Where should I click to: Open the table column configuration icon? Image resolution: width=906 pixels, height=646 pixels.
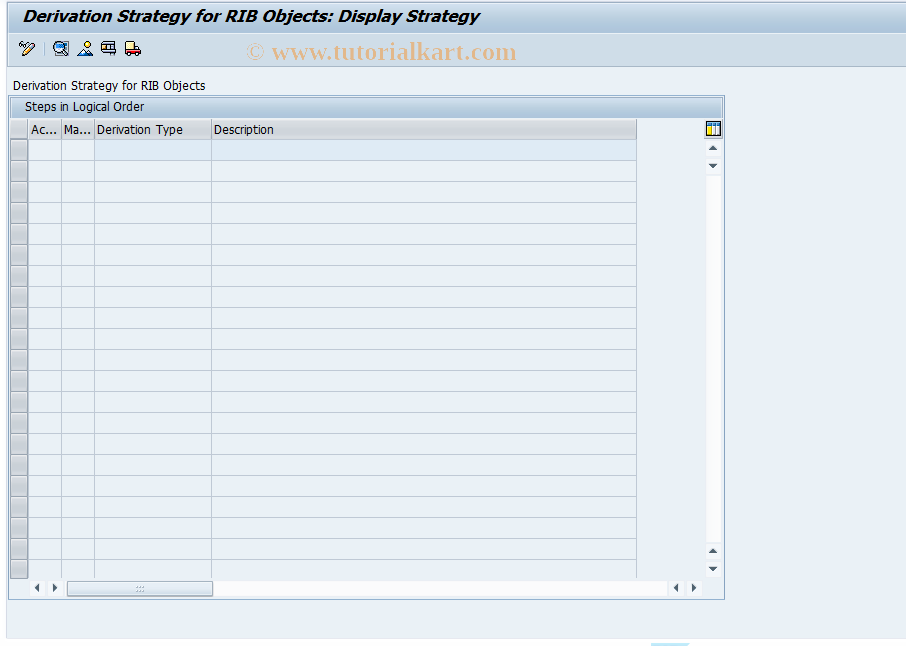pos(713,129)
